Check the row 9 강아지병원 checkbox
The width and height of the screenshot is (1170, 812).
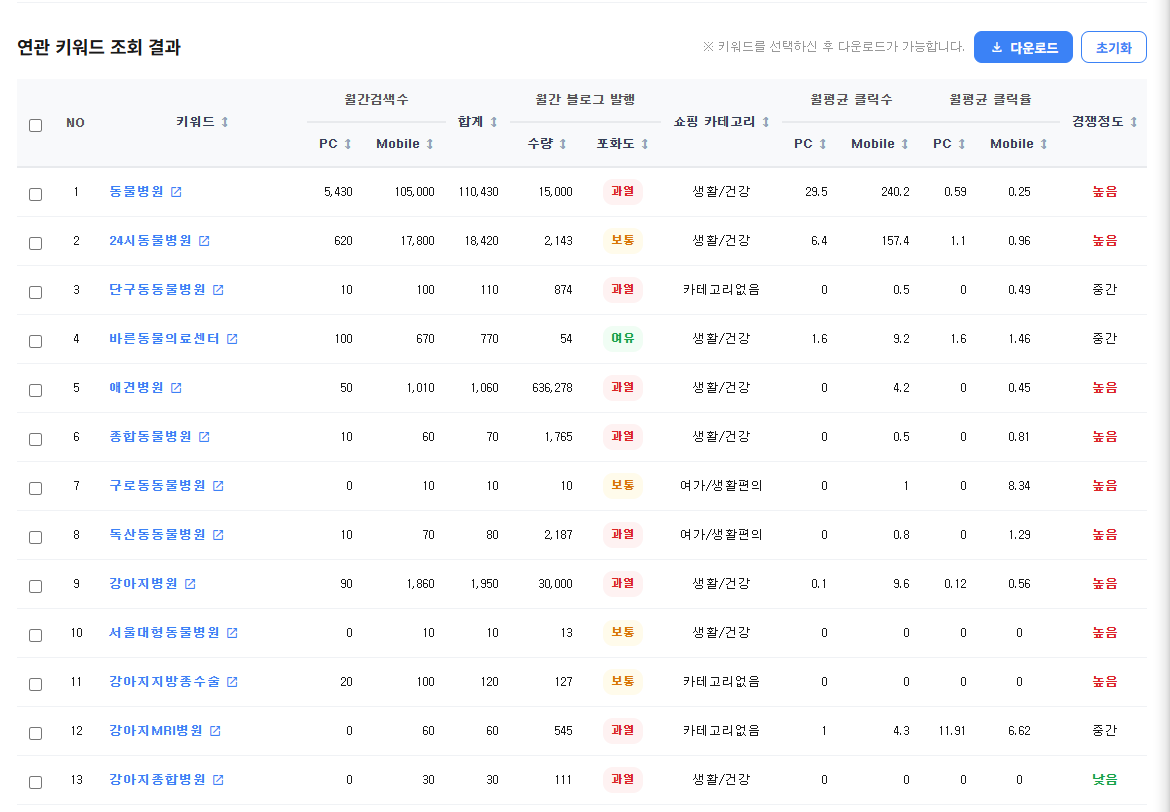35,587
